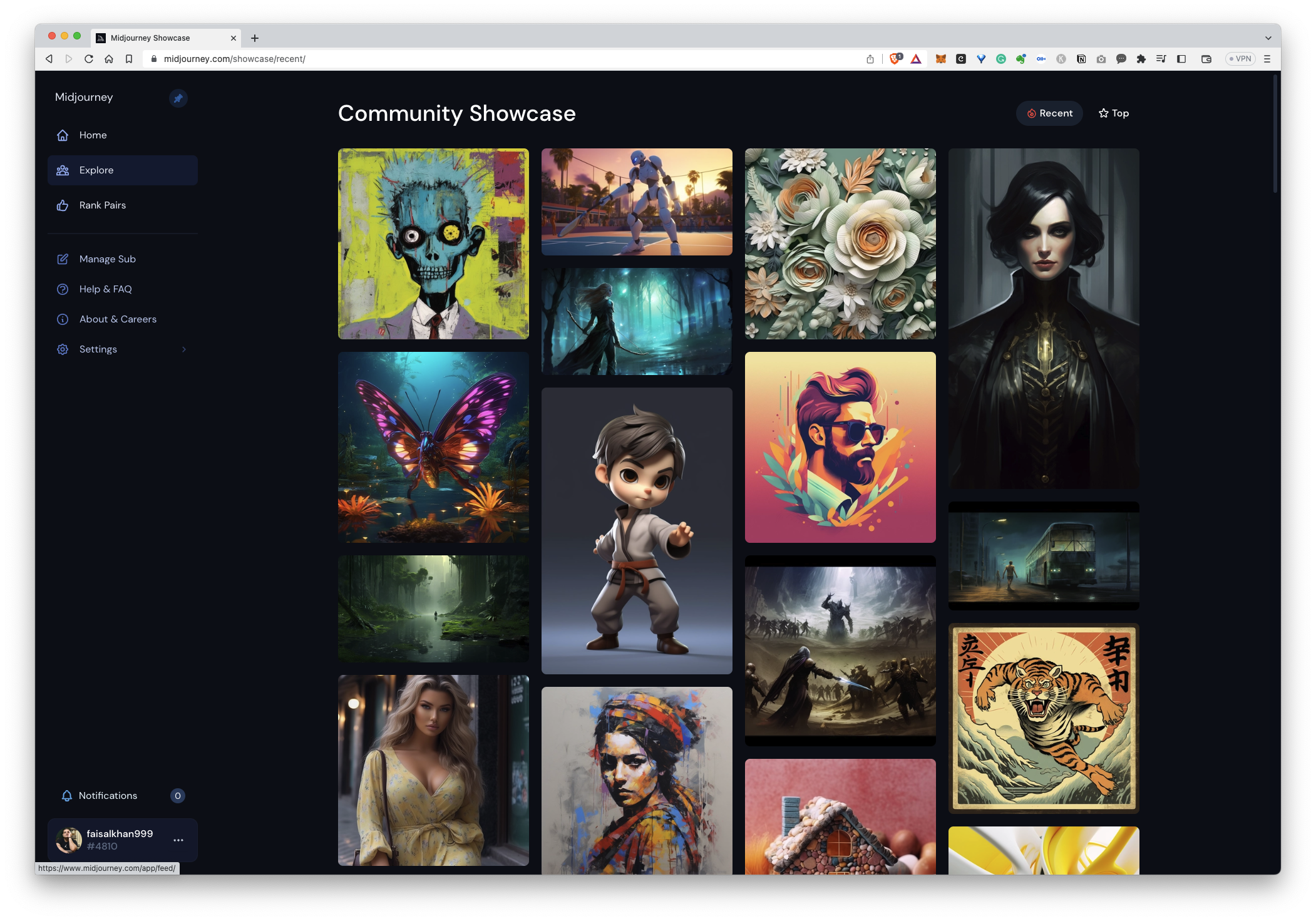Open the MetaMask fox extension icon

coord(940,59)
